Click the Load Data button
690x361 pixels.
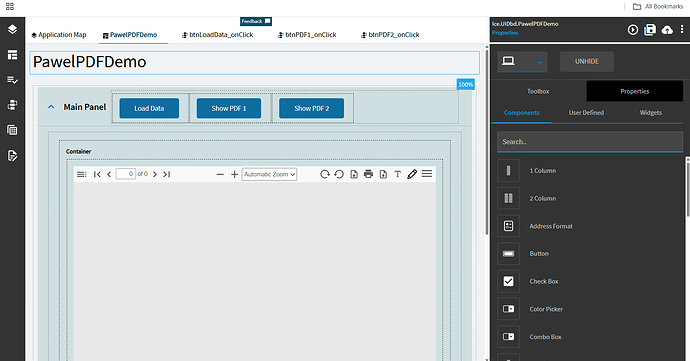point(149,108)
